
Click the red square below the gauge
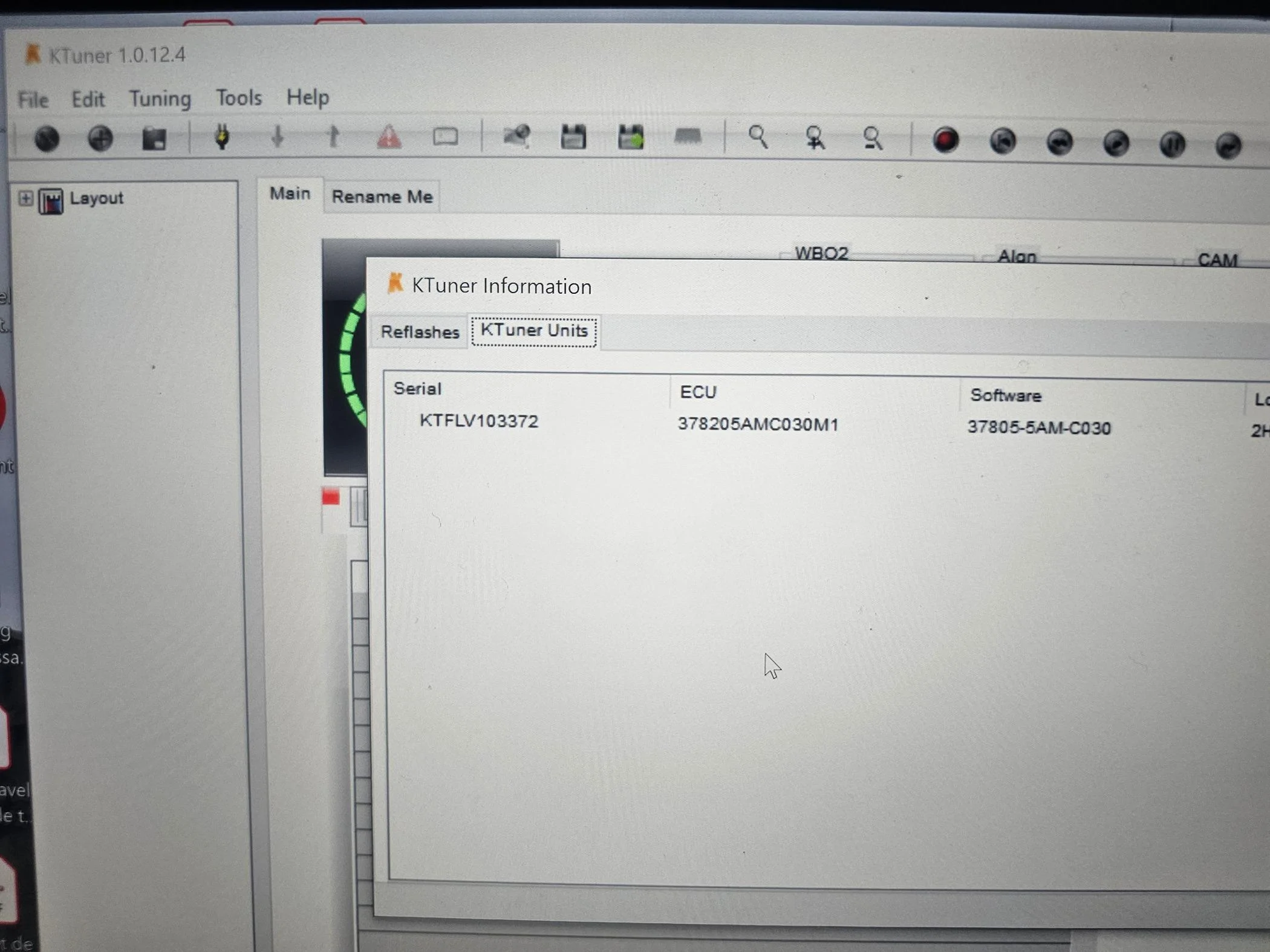(x=331, y=497)
